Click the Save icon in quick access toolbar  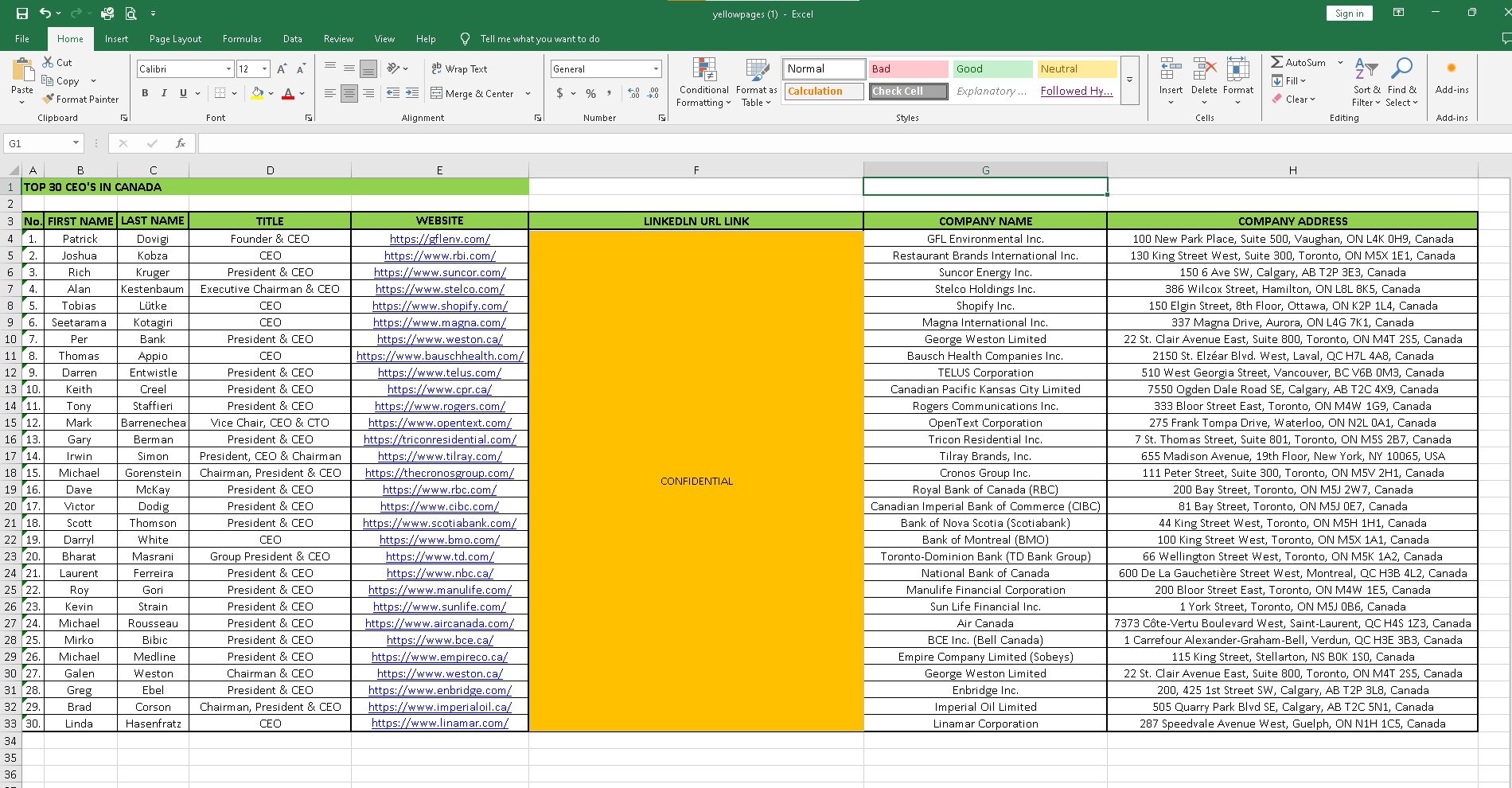[x=22, y=14]
